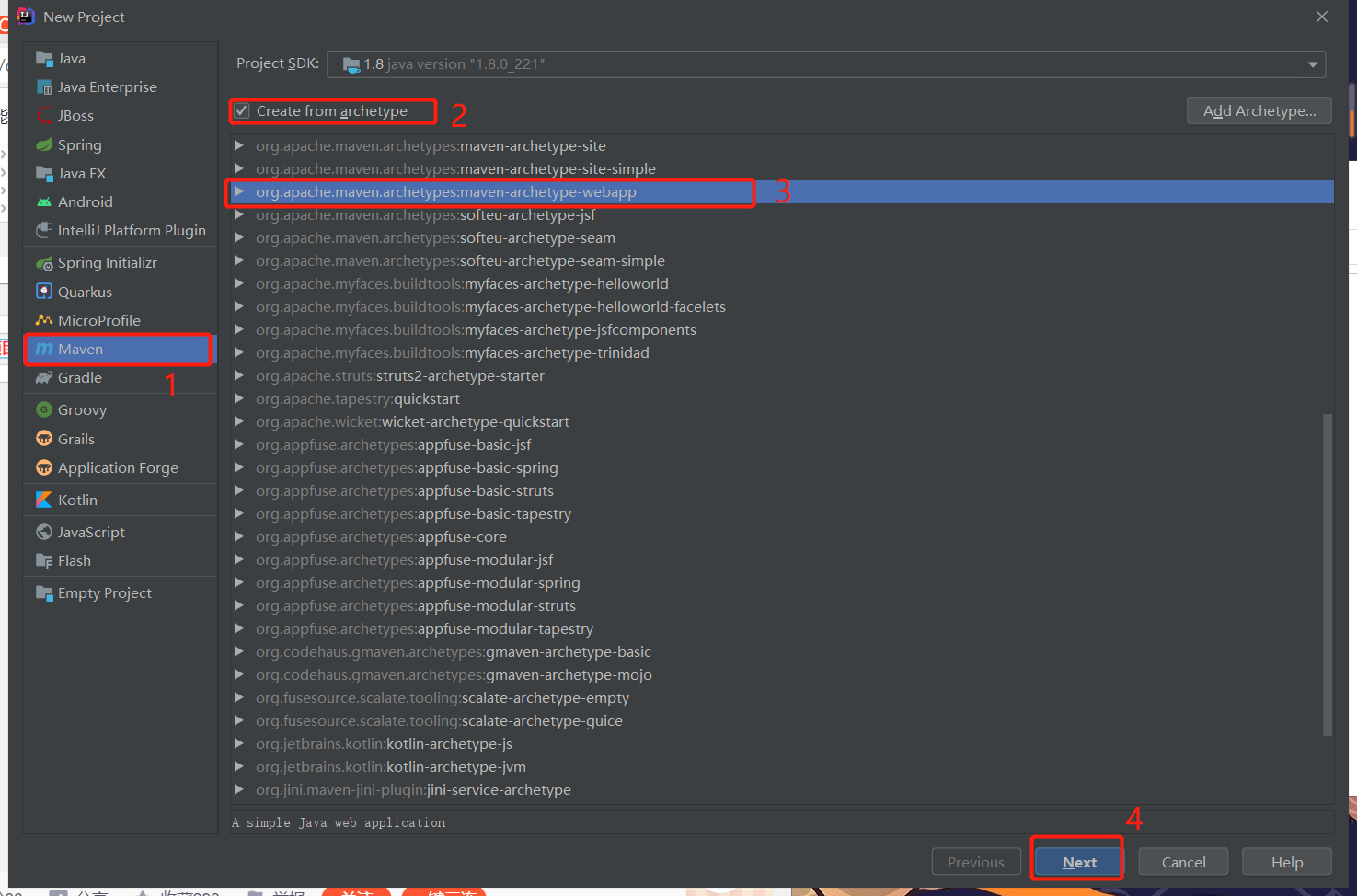Select appfuse-basic-jsf row
The width and height of the screenshot is (1357, 896).
pos(782,444)
